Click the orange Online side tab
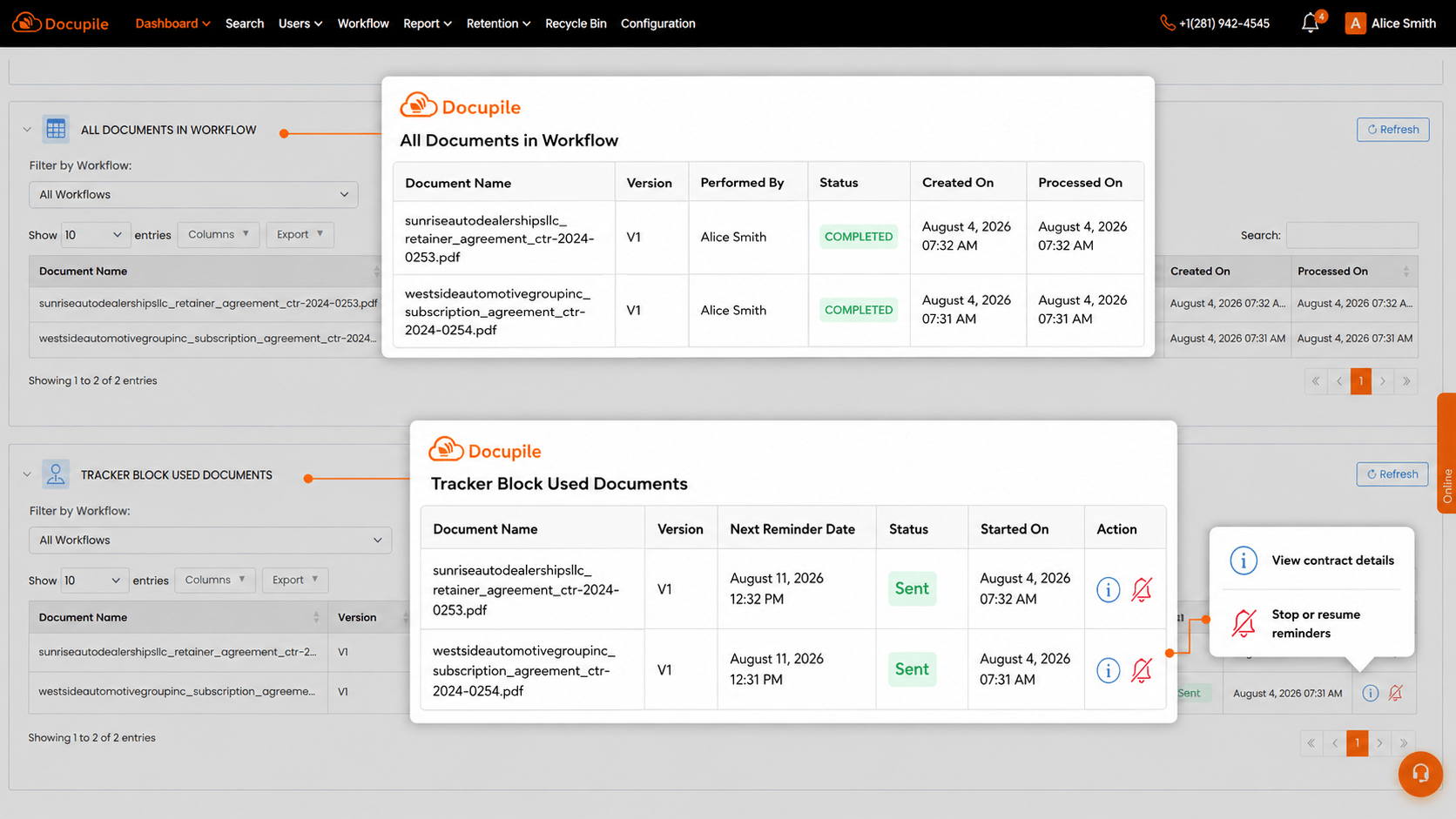The width and height of the screenshot is (1456, 819). point(1446,453)
